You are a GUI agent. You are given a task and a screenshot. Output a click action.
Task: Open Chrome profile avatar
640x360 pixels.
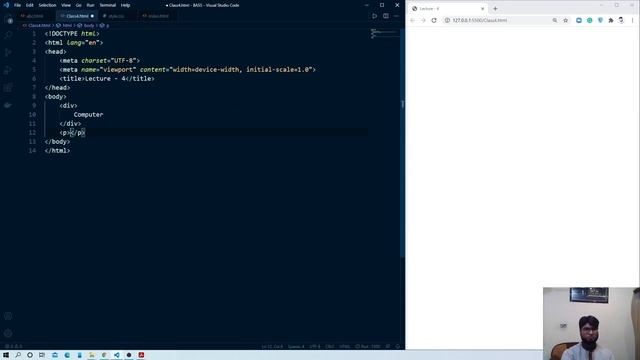(x=621, y=20)
